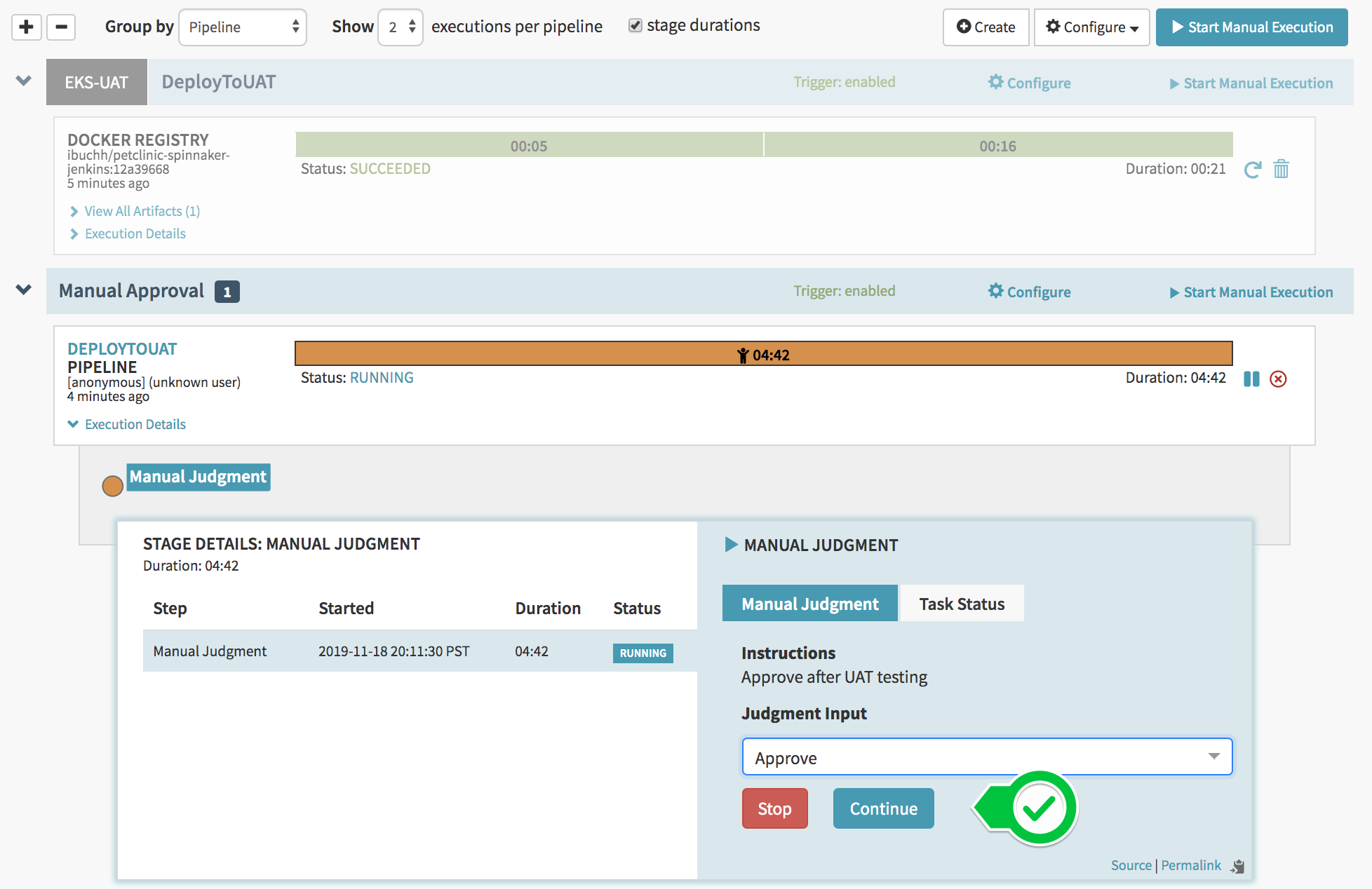This screenshot has height=889, width=1372.
Task: Collapse the Manual Approval pipeline group chevron
Action: pos(24,290)
